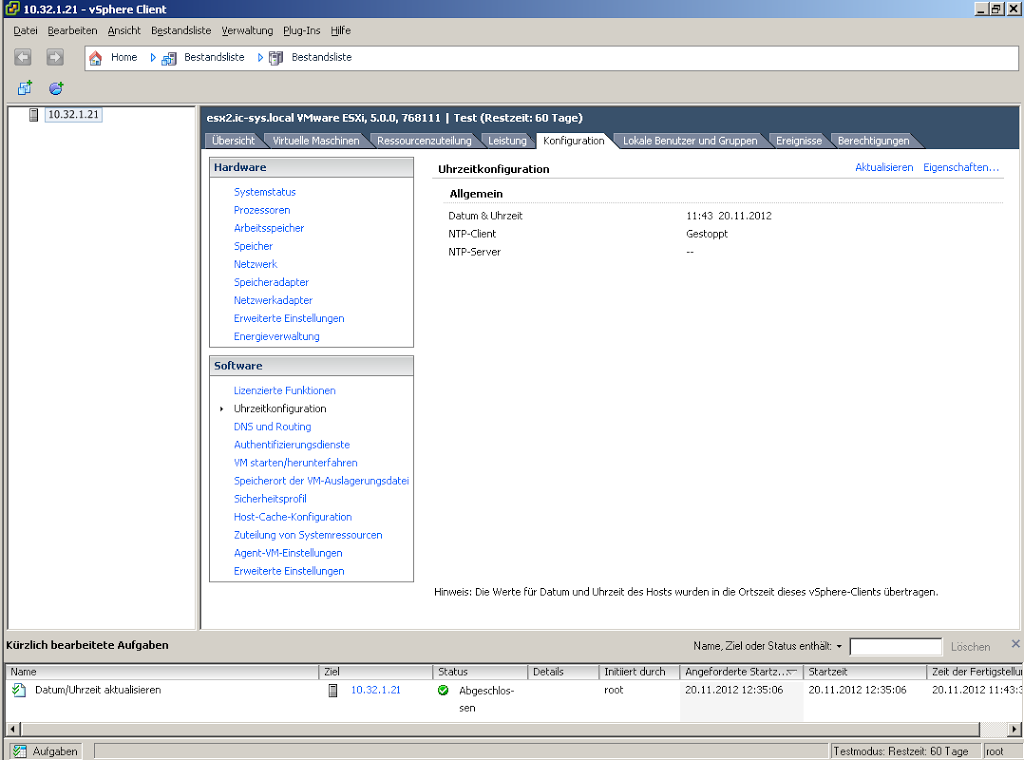The image size is (1024, 760).
Task: Click the task filter text field
Action: (895, 647)
